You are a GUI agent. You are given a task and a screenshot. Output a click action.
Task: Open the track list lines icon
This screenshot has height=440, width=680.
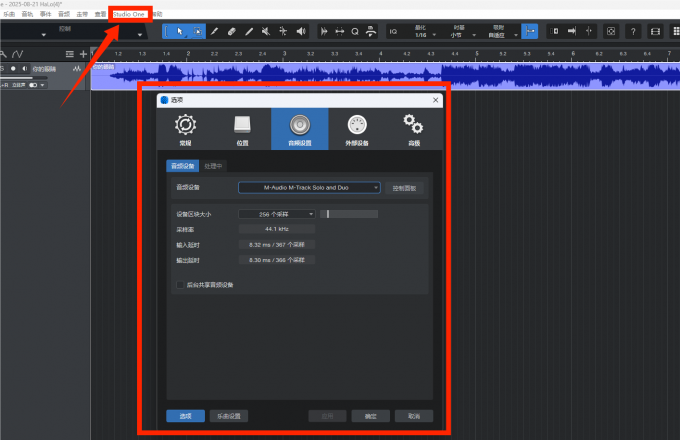coord(69,54)
